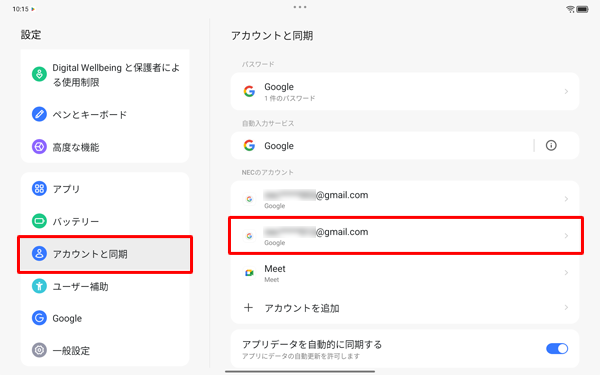Image resolution: width=600 pixels, height=375 pixels.
Task: Click the blue Google G sidebar icon
Action: tap(39, 318)
